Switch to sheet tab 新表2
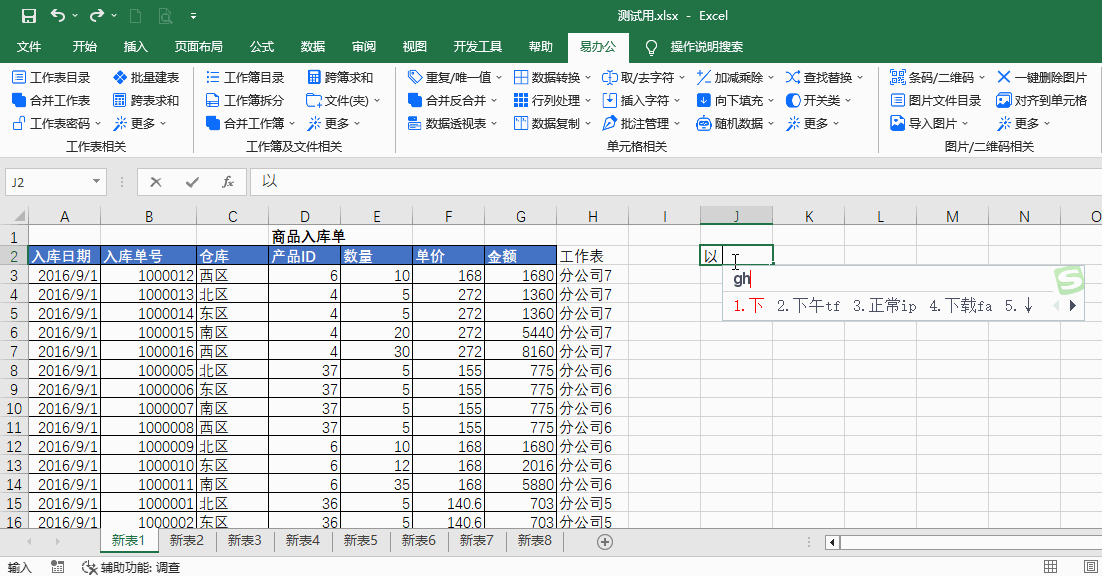This screenshot has height=576, width=1102. [x=186, y=541]
